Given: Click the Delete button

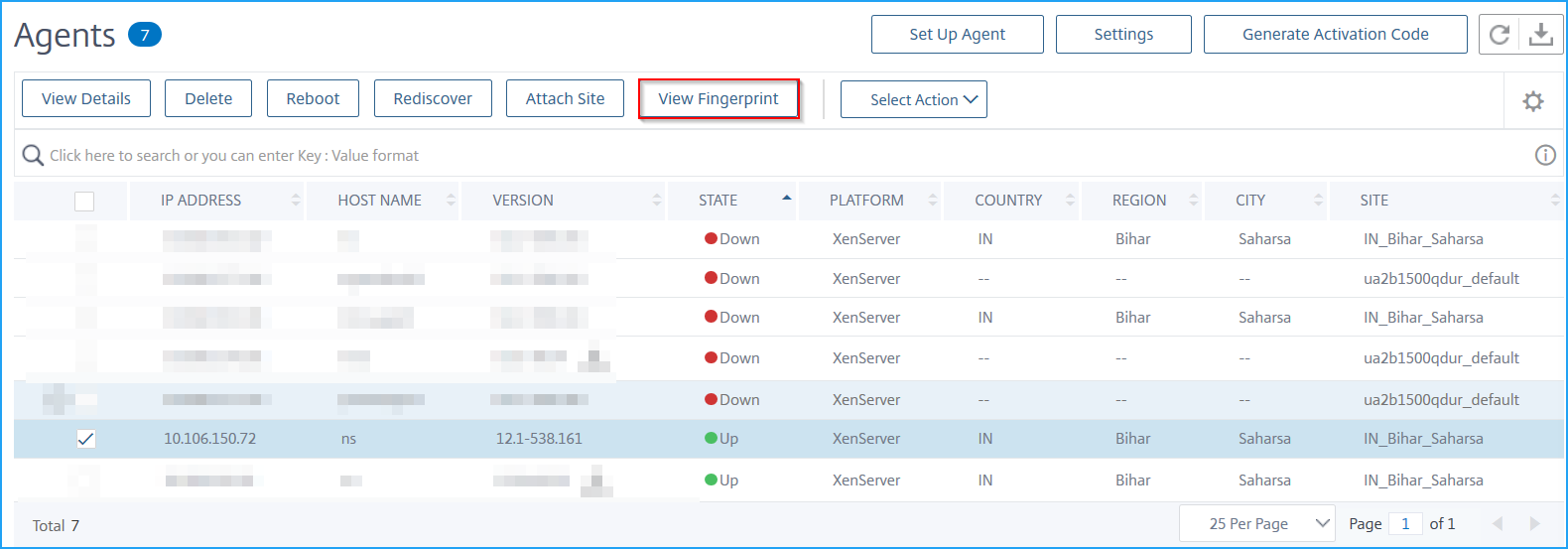Looking at the screenshot, I should click(x=208, y=98).
